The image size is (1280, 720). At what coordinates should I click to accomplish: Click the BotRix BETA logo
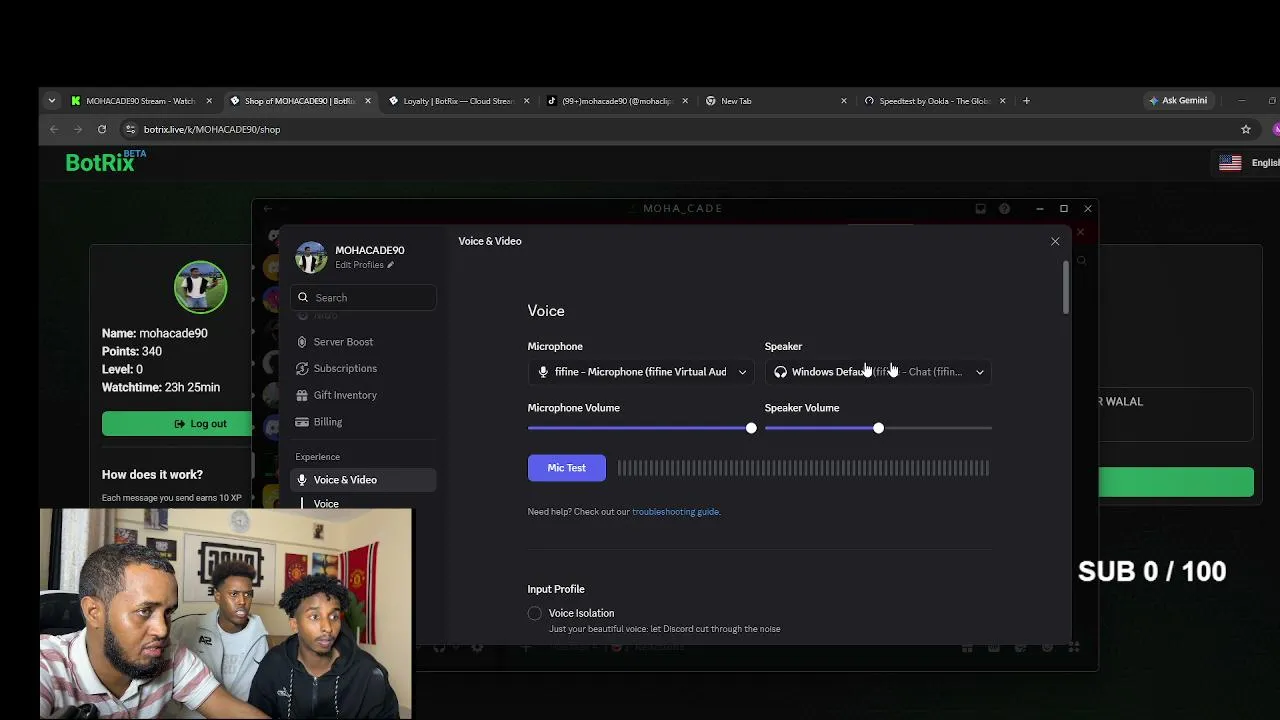coord(105,162)
